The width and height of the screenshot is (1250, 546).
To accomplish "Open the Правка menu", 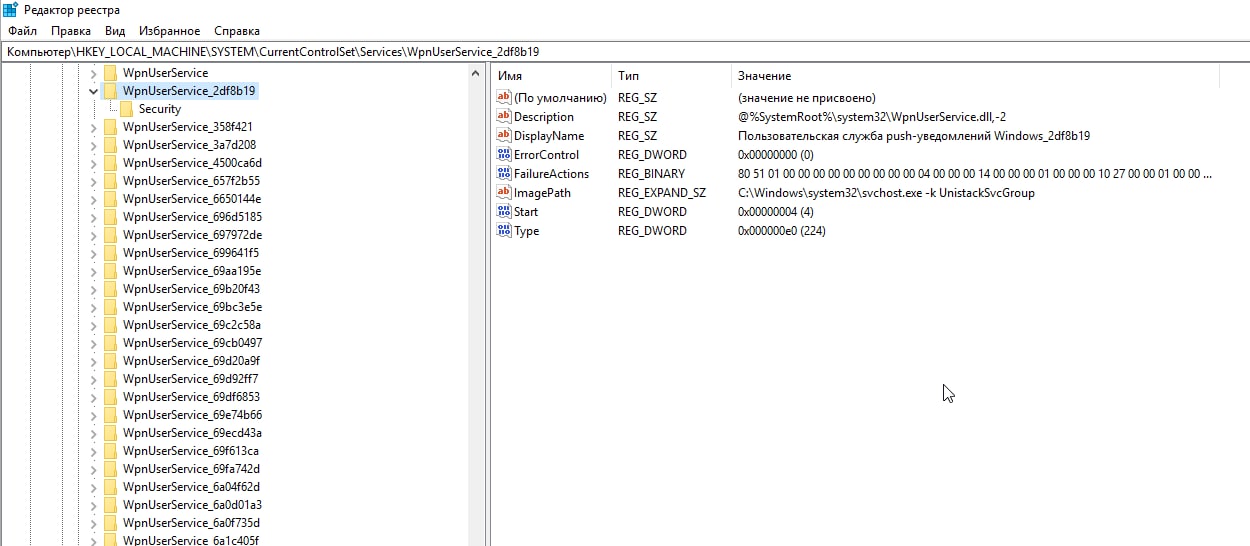I will pyautogui.click(x=71, y=31).
